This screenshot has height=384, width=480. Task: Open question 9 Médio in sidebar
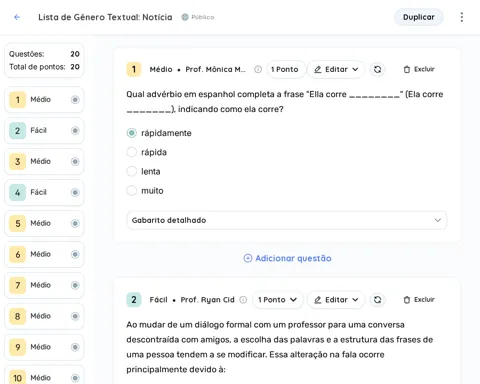[44, 347]
